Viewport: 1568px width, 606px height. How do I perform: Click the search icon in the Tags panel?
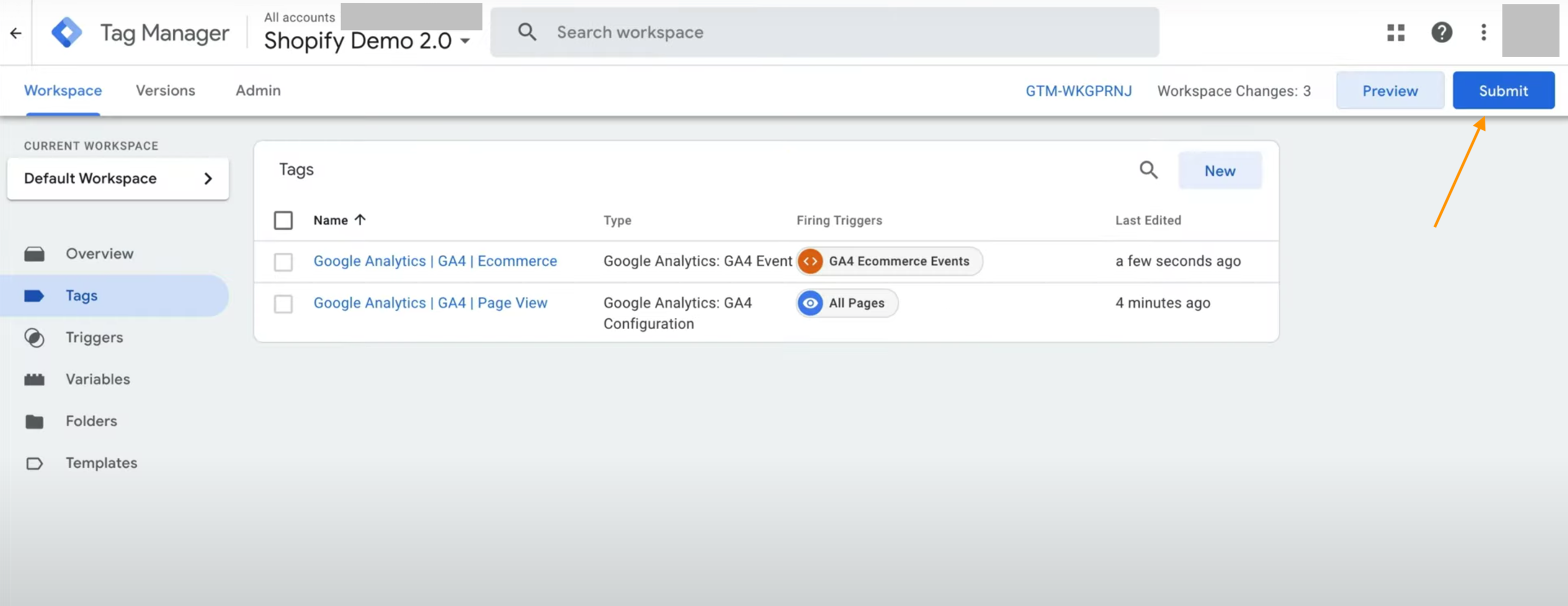pos(1148,170)
